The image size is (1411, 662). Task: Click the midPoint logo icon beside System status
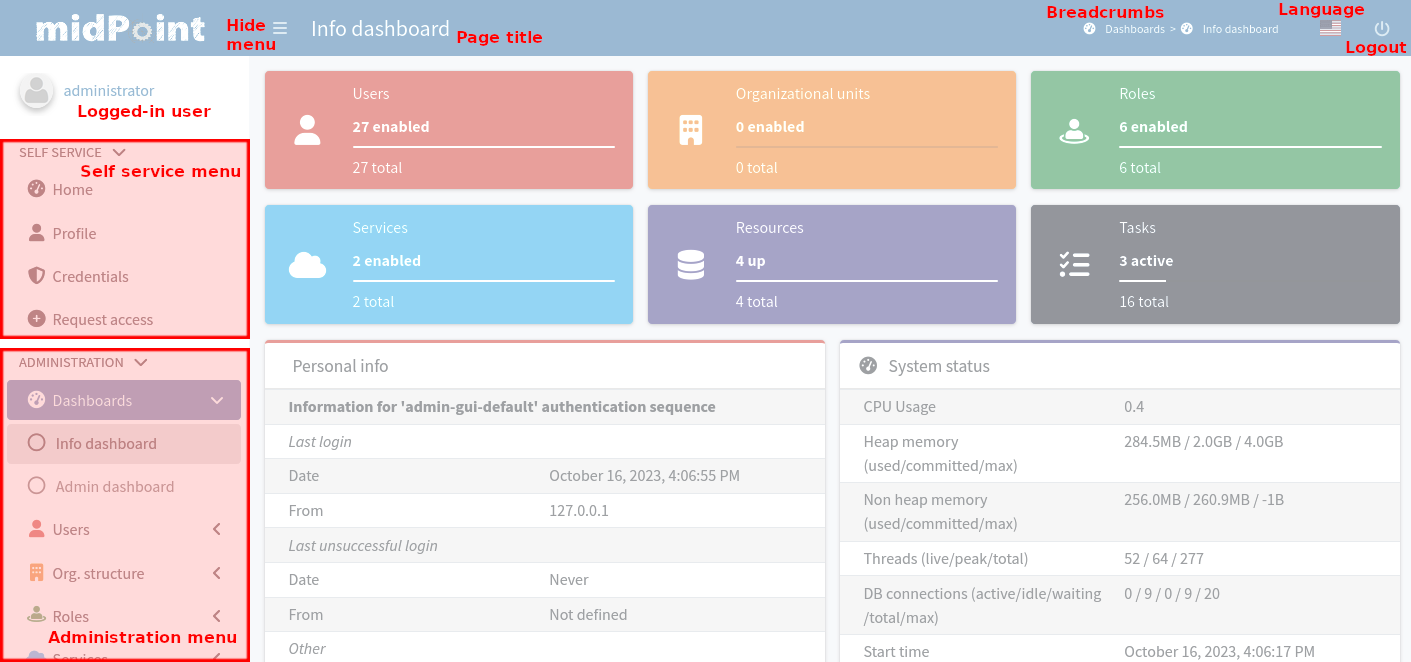pyautogui.click(x=867, y=366)
